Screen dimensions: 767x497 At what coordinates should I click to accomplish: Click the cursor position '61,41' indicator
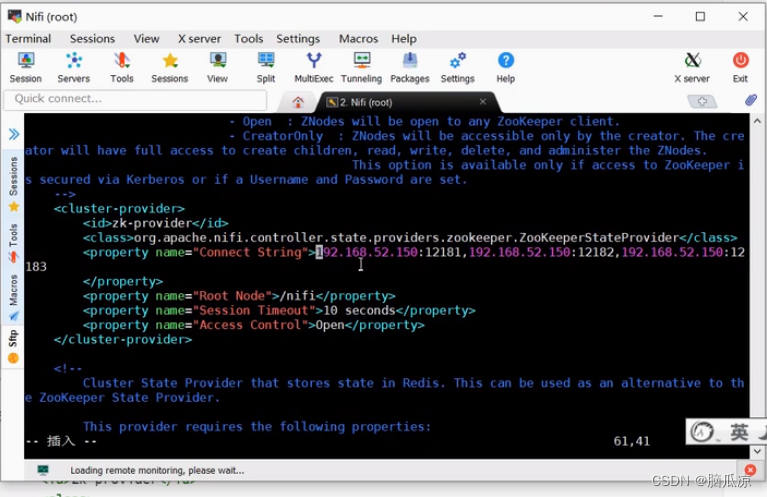coord(632,441)
